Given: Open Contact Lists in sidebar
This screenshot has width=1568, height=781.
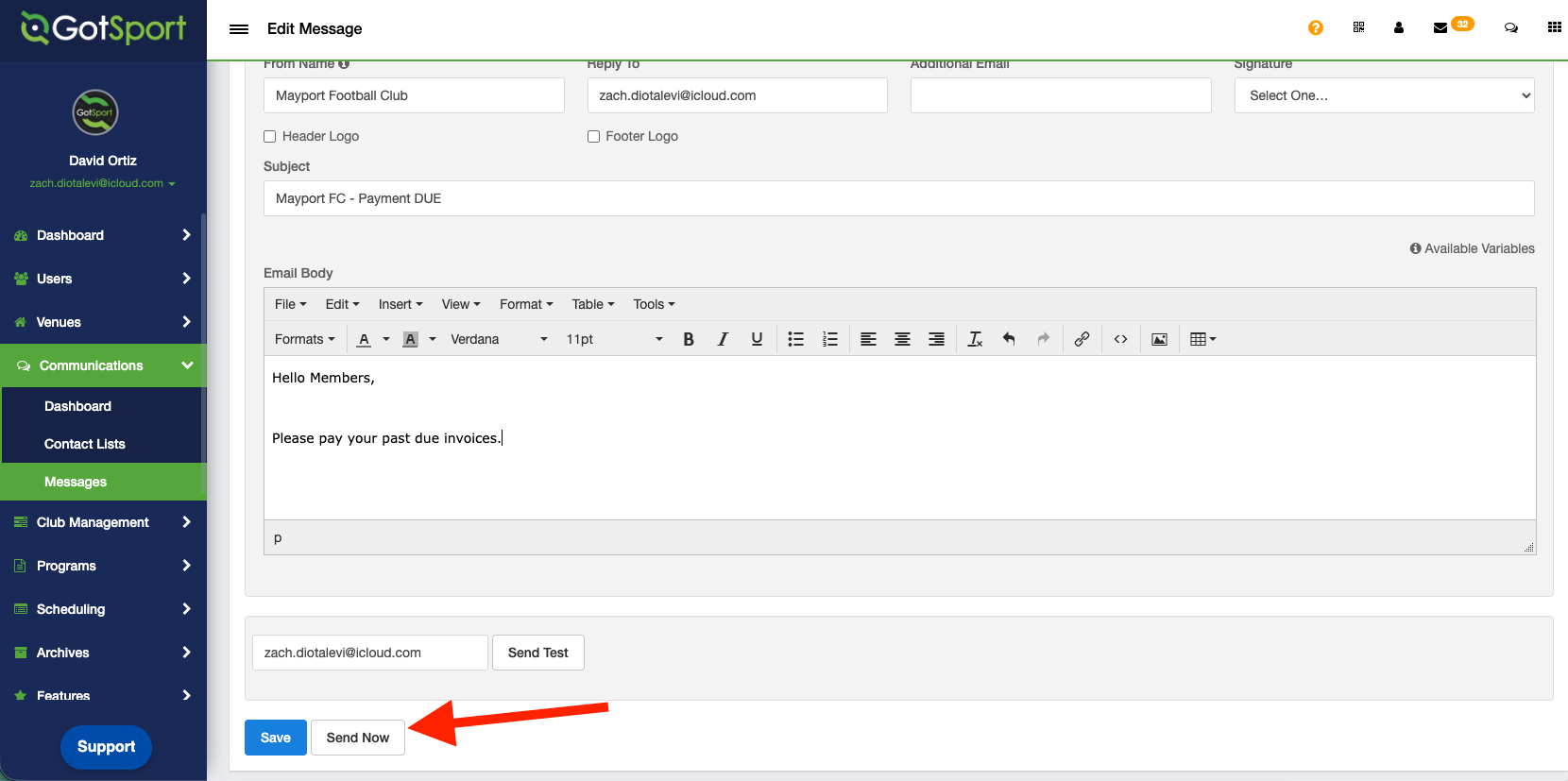Looking at the screenshot, I should pos(85,444).
